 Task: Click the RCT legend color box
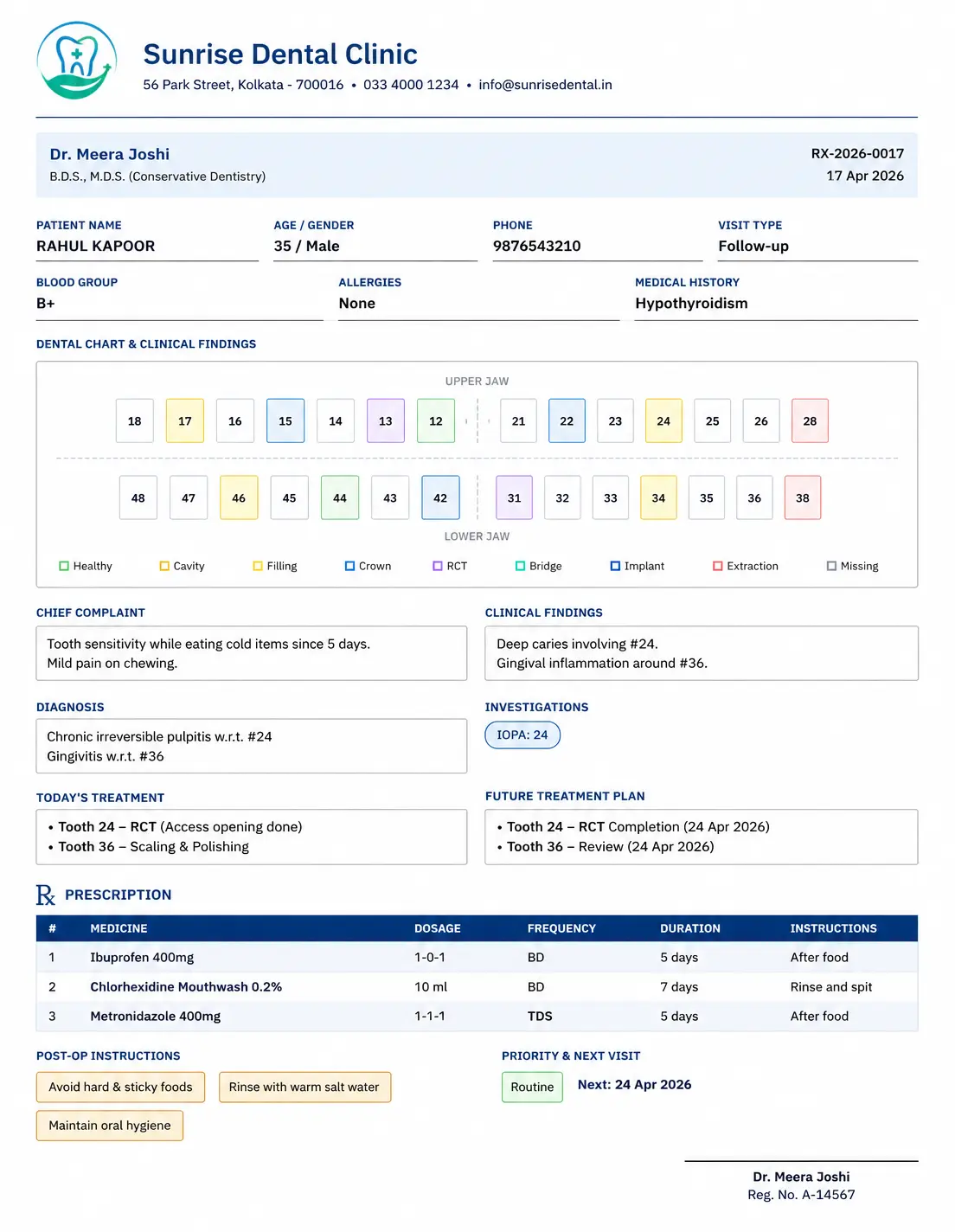438,566
